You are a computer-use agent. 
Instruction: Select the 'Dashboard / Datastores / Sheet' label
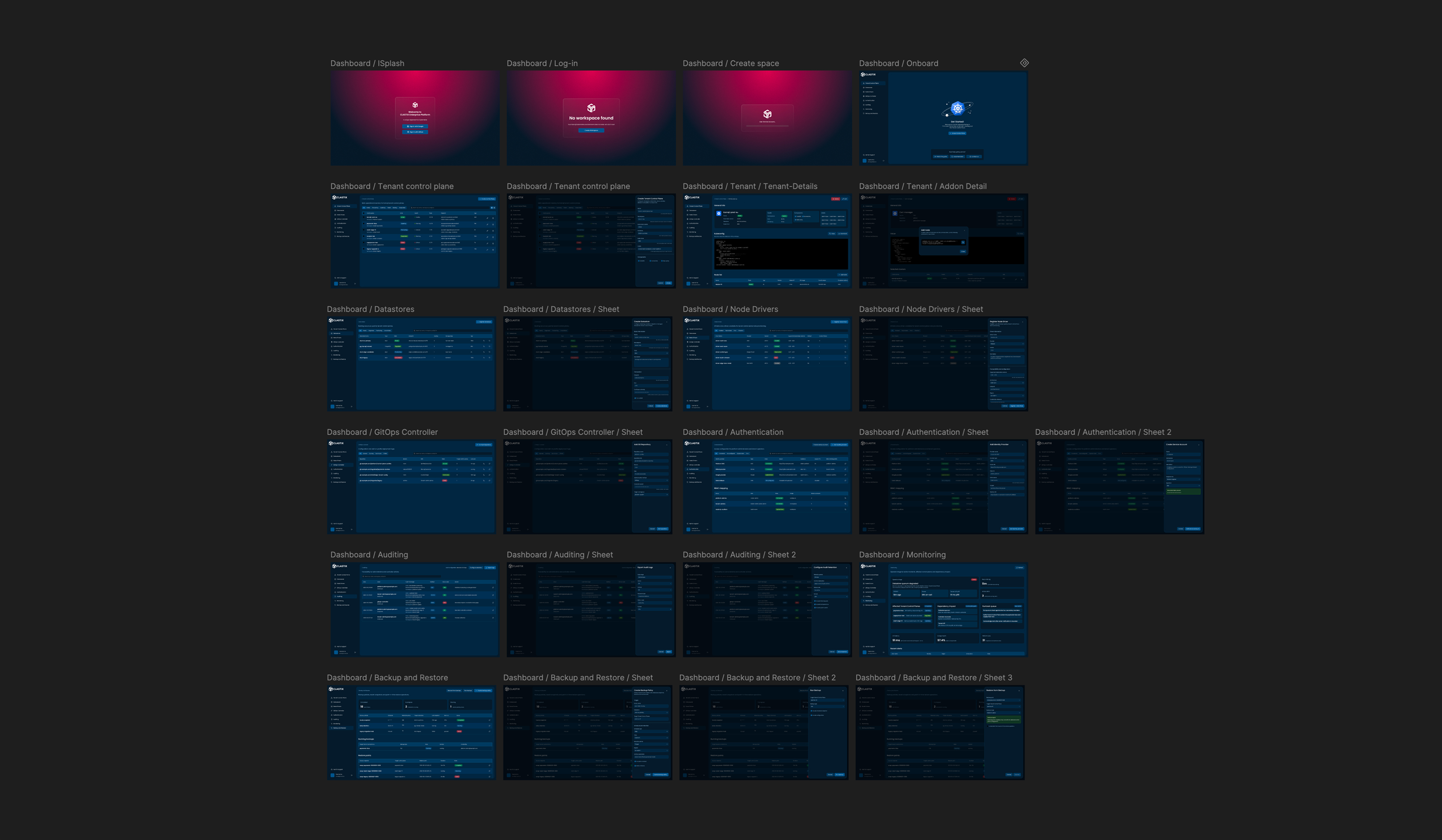pyautogui.click(x=561, y=309)
